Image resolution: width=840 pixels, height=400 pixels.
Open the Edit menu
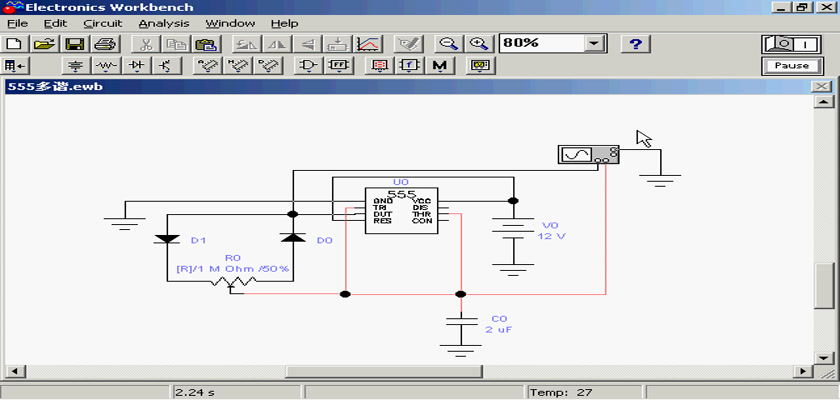coord(56,24)
